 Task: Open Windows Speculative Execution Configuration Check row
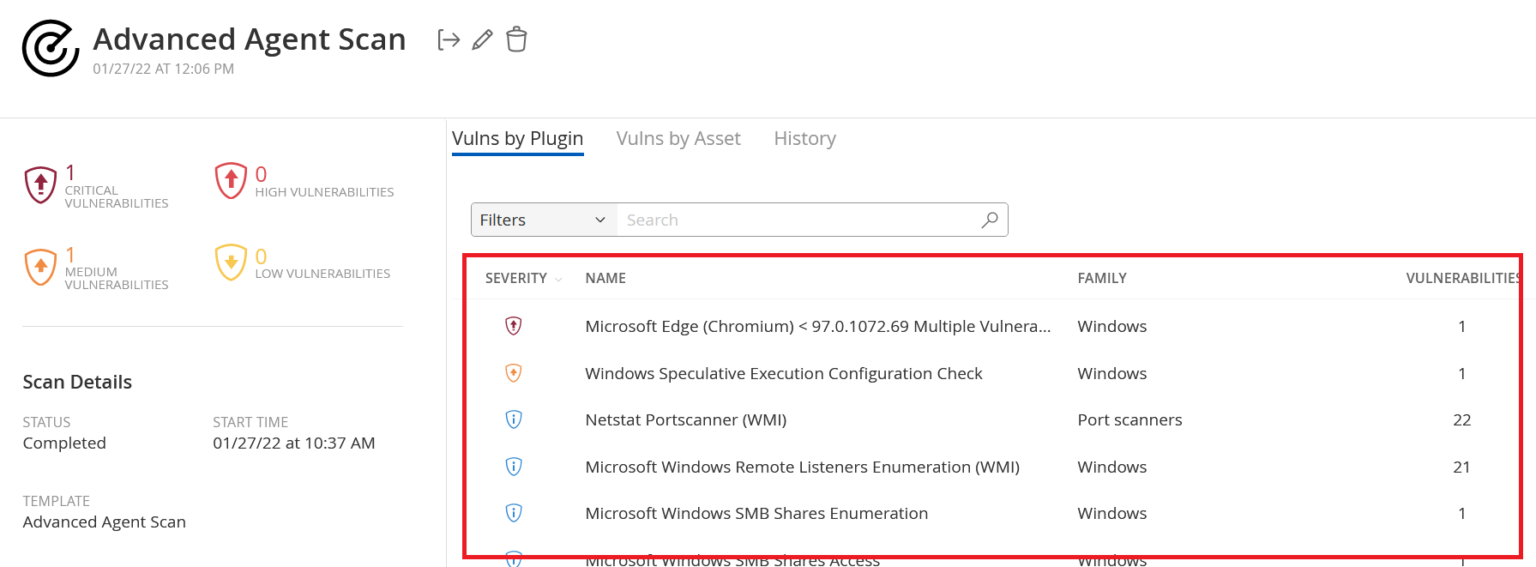coord(783,373)
